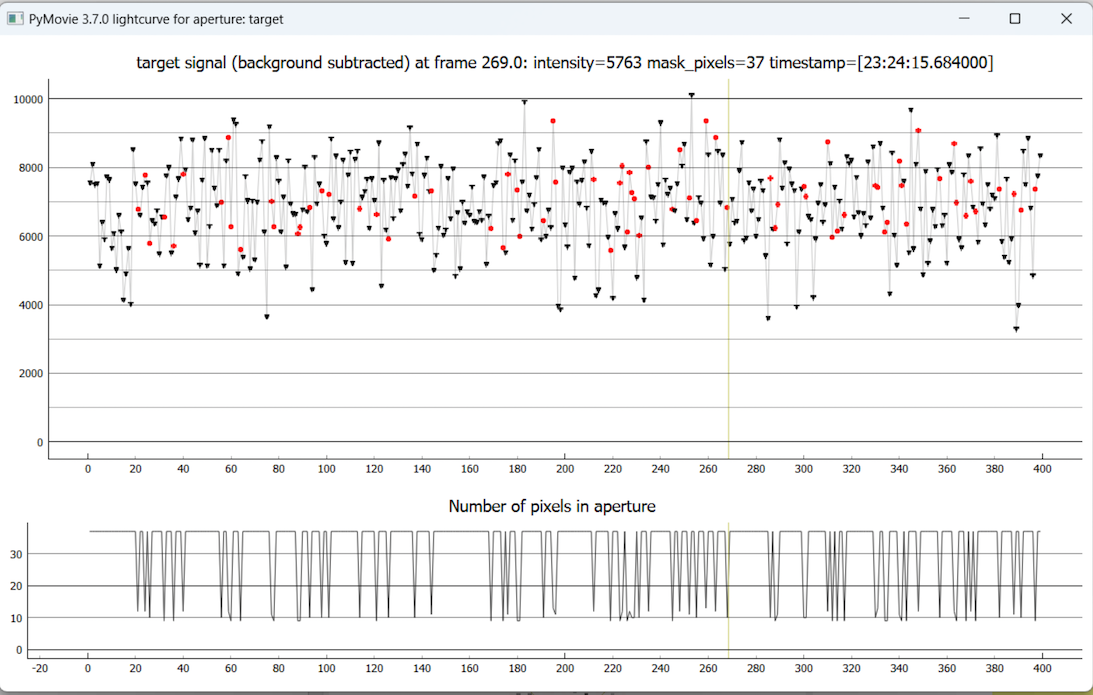Close the PyMovie lightcurve window
Image resolution: width=1093 pixels, height=695 pixels.
point(1066,19)
